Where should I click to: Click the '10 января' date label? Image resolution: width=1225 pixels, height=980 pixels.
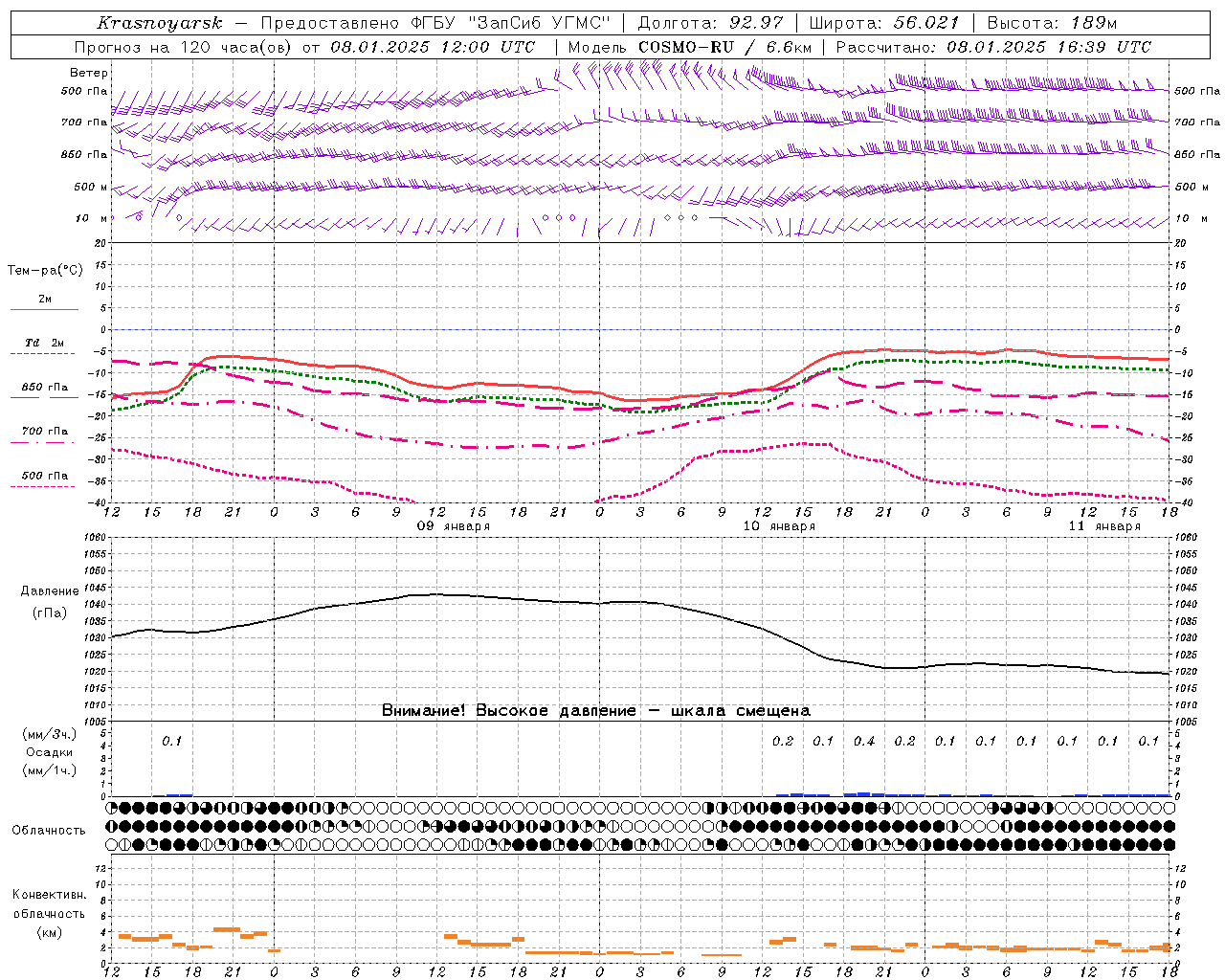tap(779, 526)
